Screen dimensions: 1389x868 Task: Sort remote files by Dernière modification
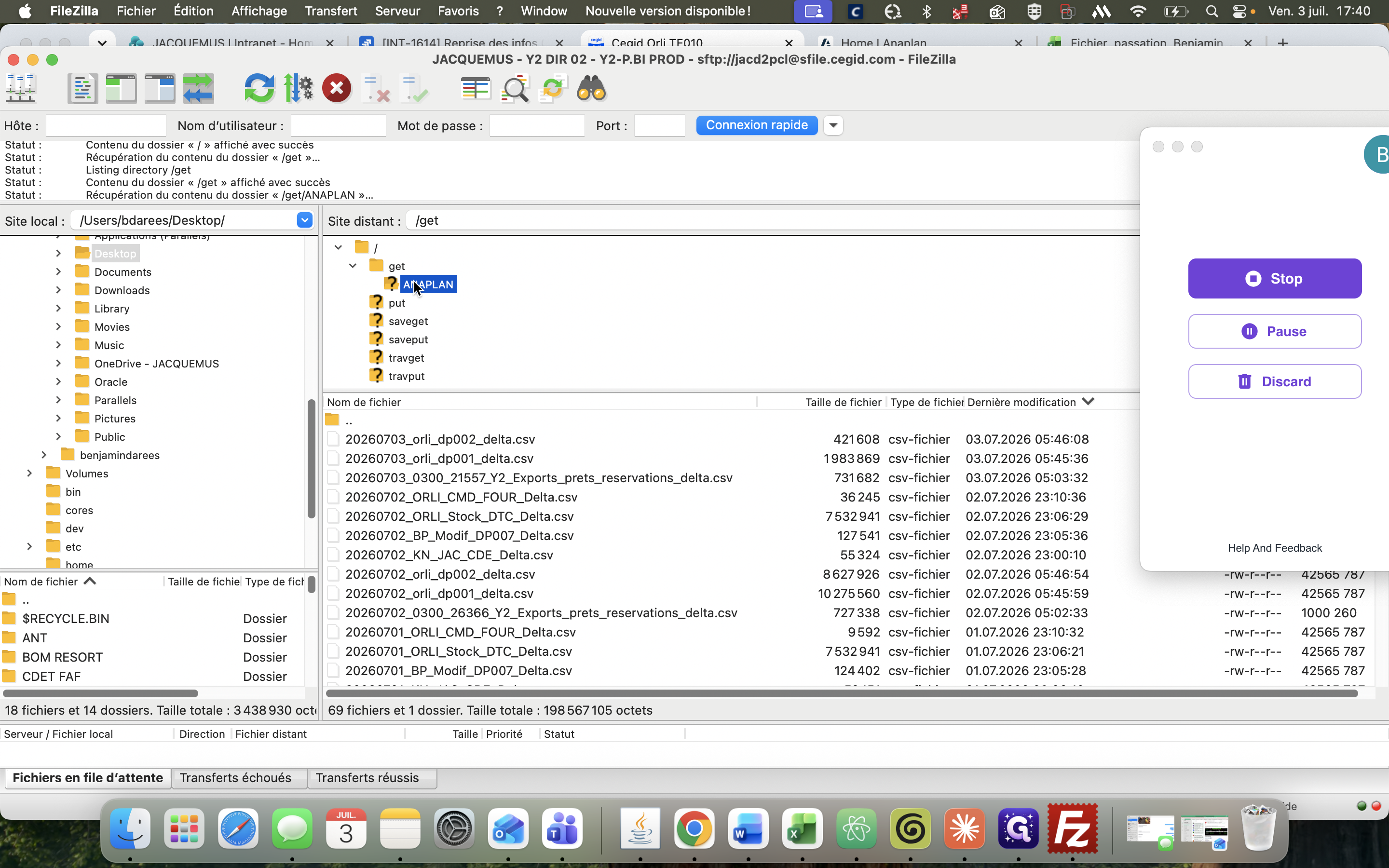(x=1021, y=402)
